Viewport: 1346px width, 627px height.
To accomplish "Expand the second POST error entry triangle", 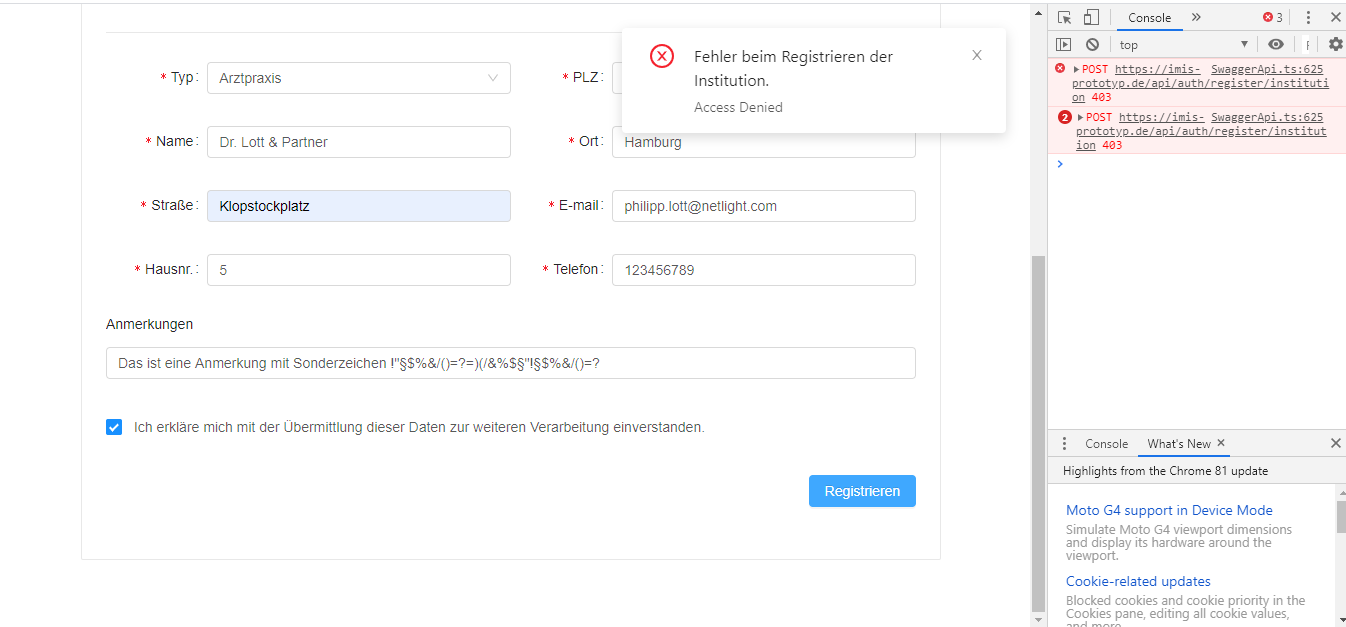I will [1080, 117].
